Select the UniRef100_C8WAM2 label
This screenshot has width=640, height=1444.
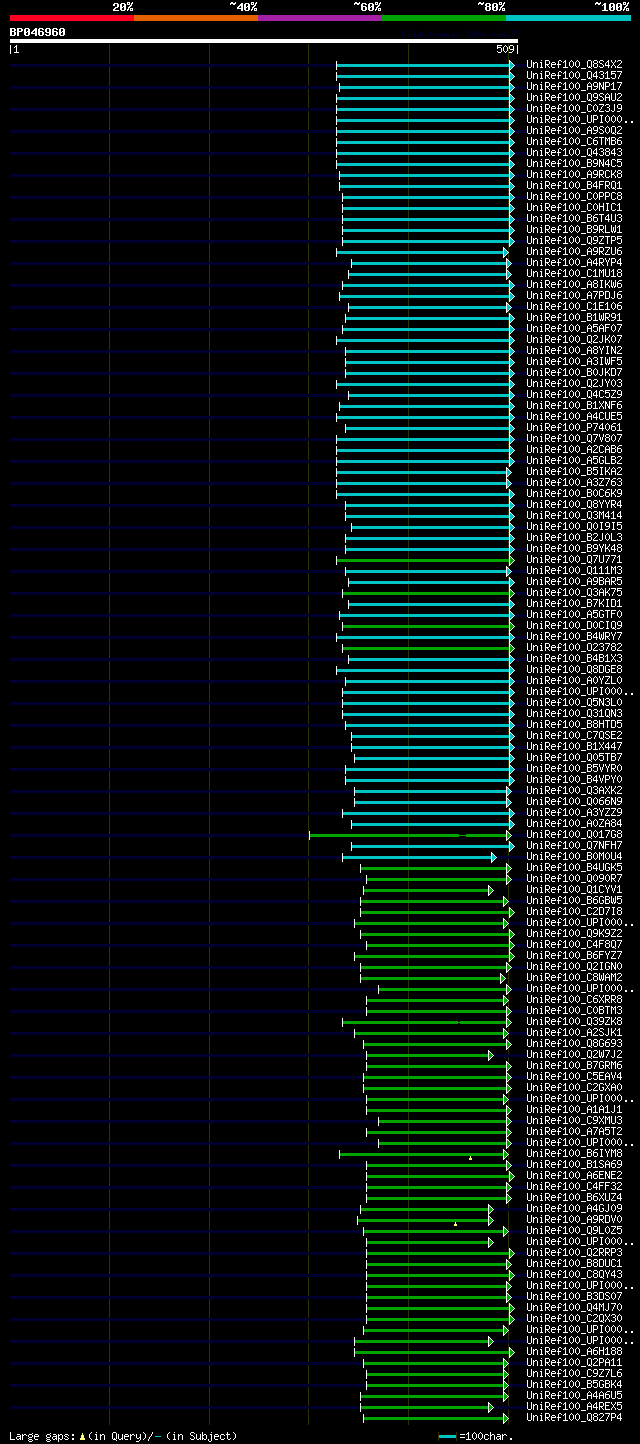pyautogui.click(x=575, y=977)
